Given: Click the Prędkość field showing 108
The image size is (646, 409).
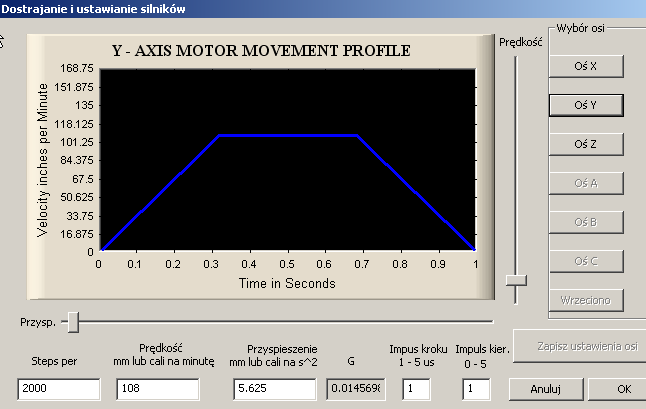Looking at the screenshot, I should click(158, 389).
